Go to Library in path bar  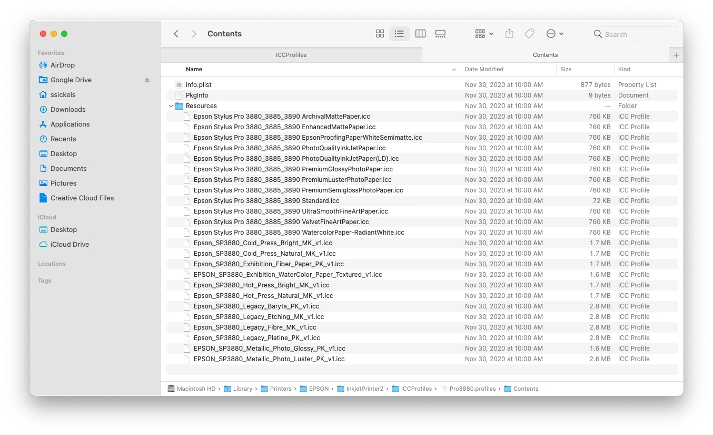(238, 389)
